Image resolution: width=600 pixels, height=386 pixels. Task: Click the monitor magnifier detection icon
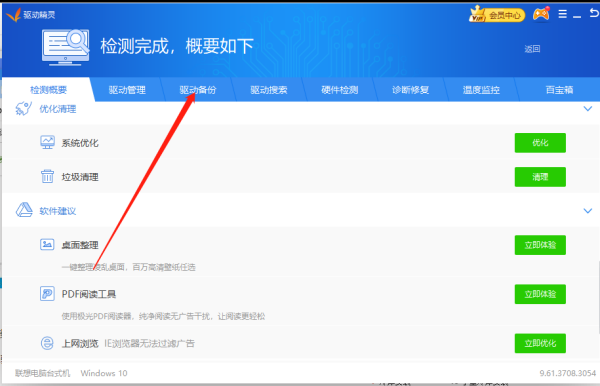66,47
